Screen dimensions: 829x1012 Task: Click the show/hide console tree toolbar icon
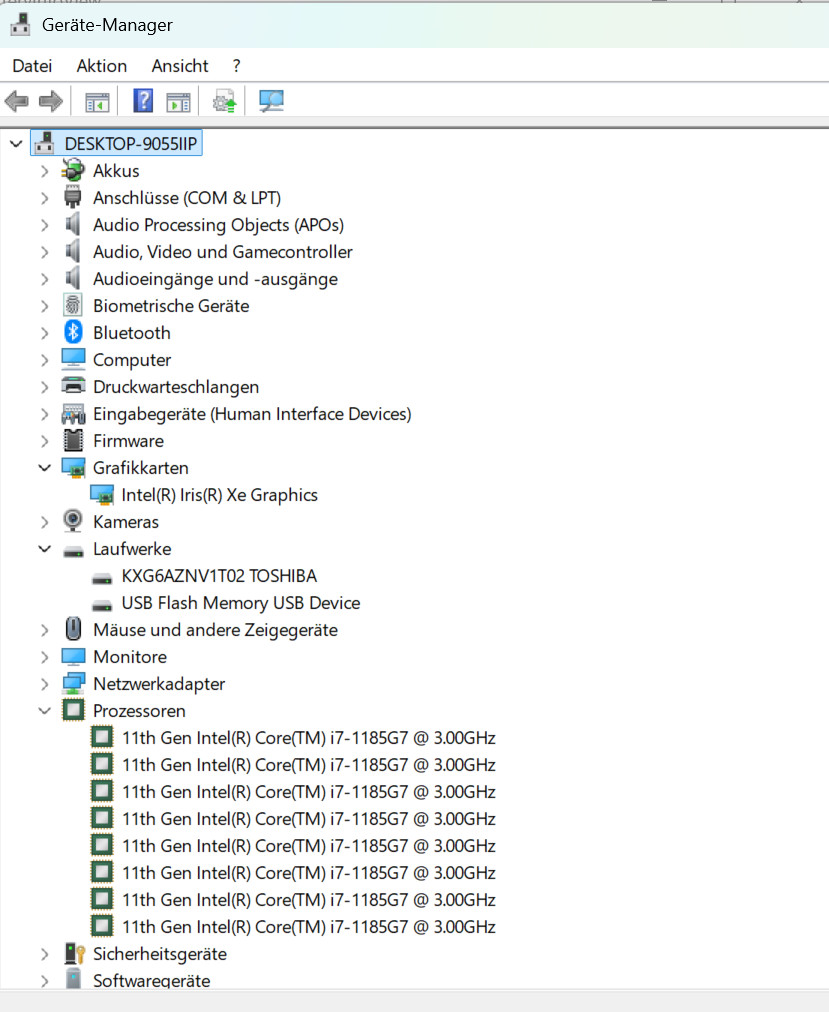pos(97,102)
